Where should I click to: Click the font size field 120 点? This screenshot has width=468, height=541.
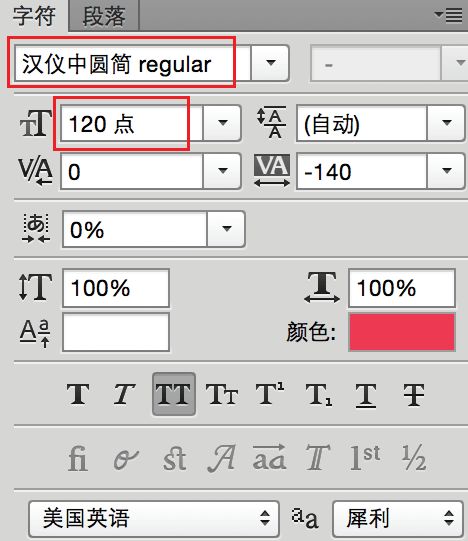tap(131, 124)
